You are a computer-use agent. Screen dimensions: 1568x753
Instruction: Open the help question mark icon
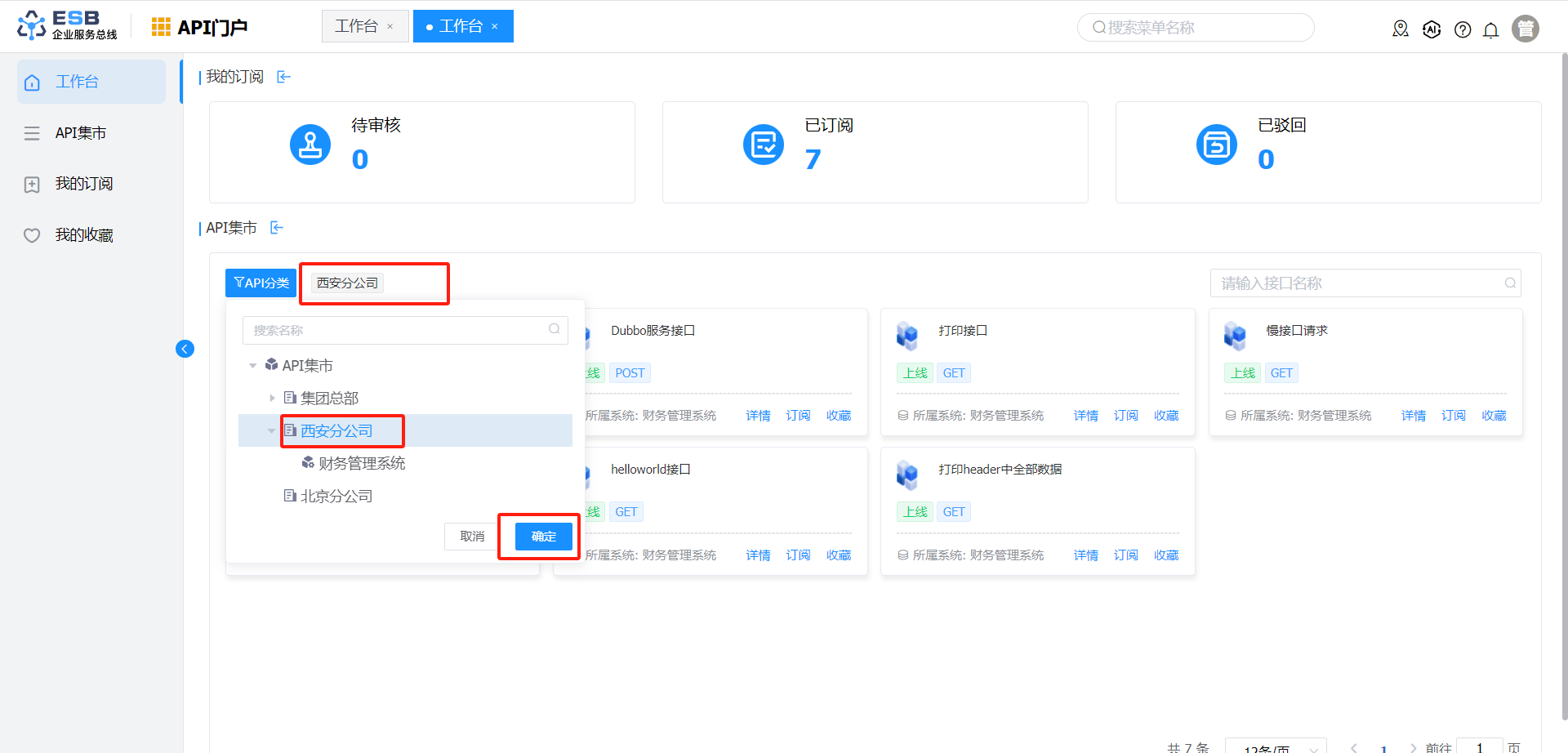pyautogui.click(x=1463, y=29)
